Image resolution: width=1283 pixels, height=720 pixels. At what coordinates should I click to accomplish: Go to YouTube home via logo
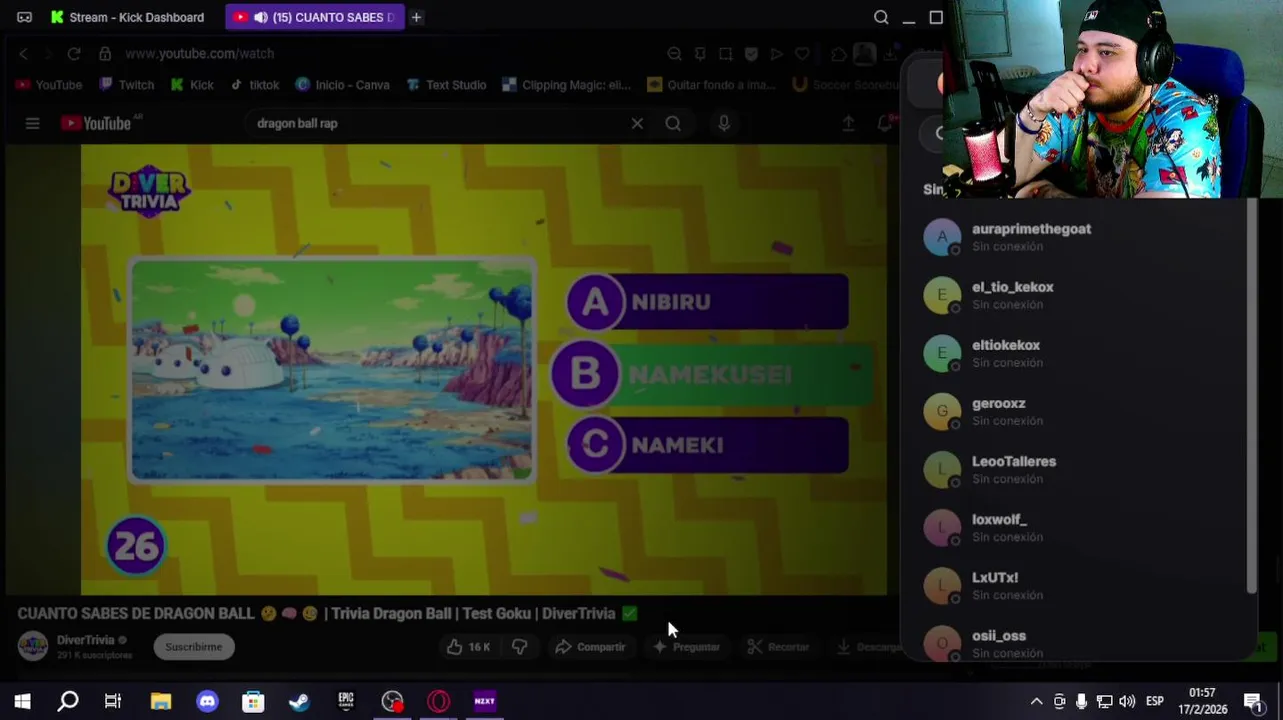[x=98, y=123]
